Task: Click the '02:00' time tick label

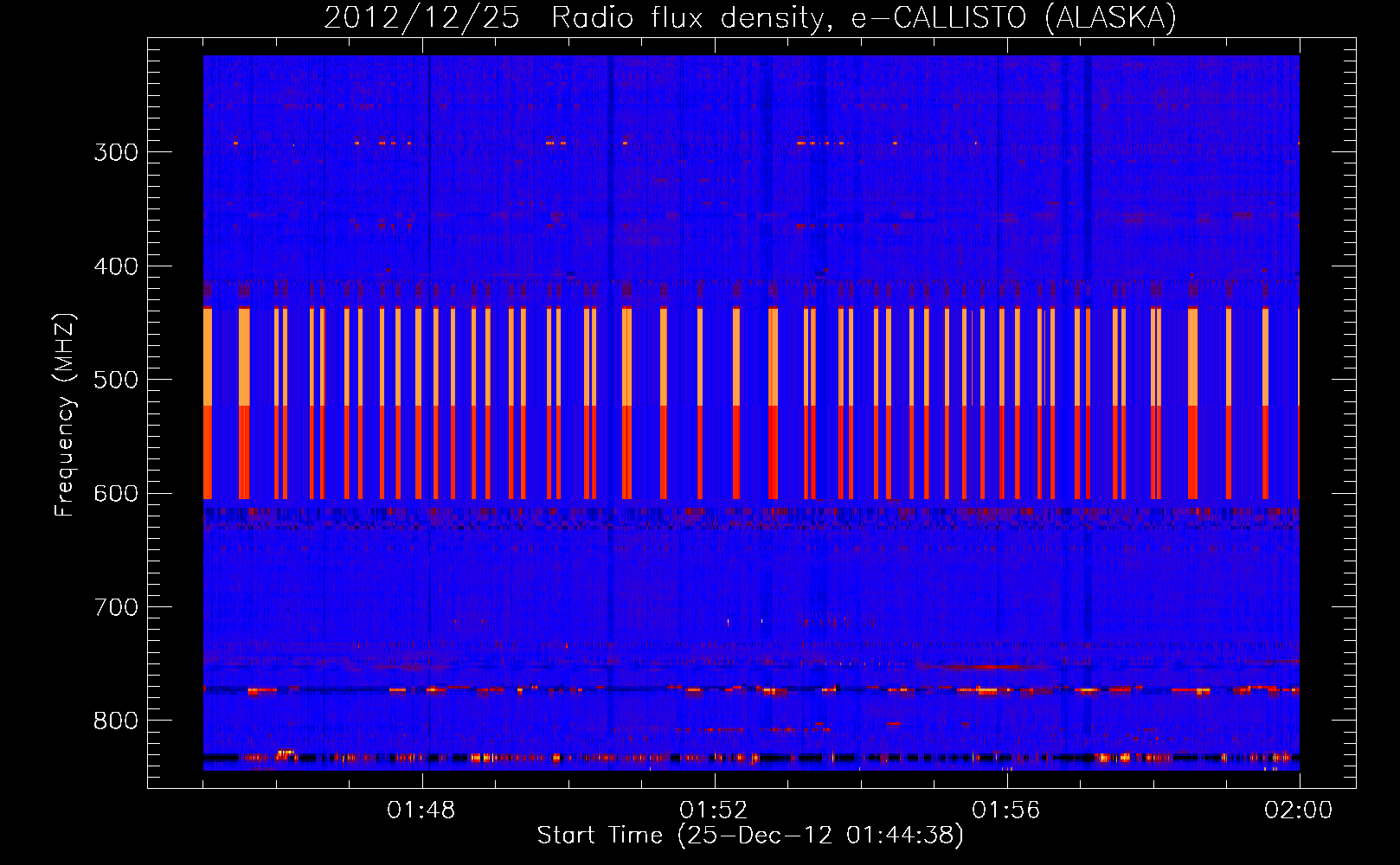Action: coord(1299,811)
